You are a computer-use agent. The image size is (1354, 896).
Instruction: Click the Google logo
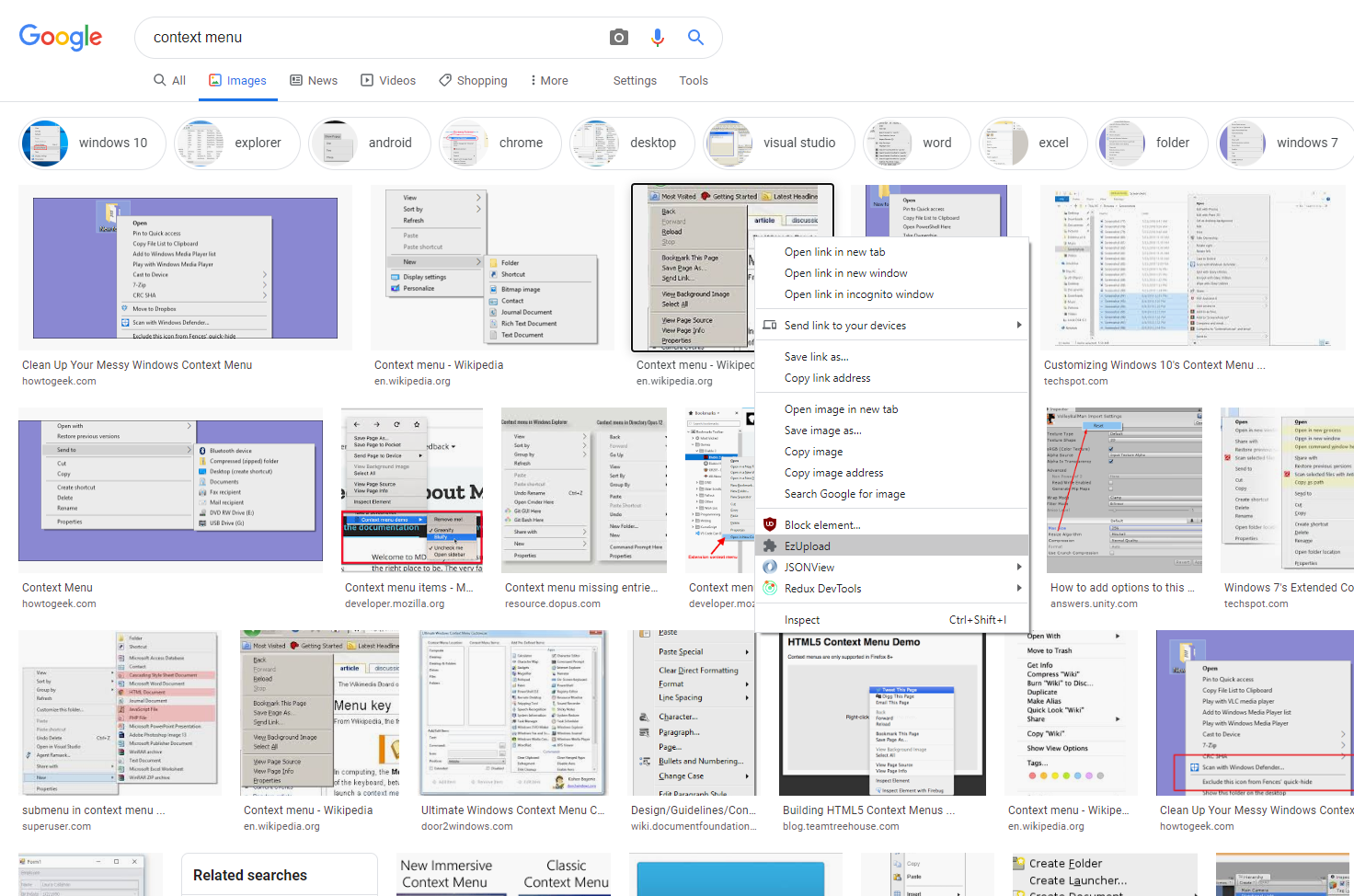(x=61, y=37)
